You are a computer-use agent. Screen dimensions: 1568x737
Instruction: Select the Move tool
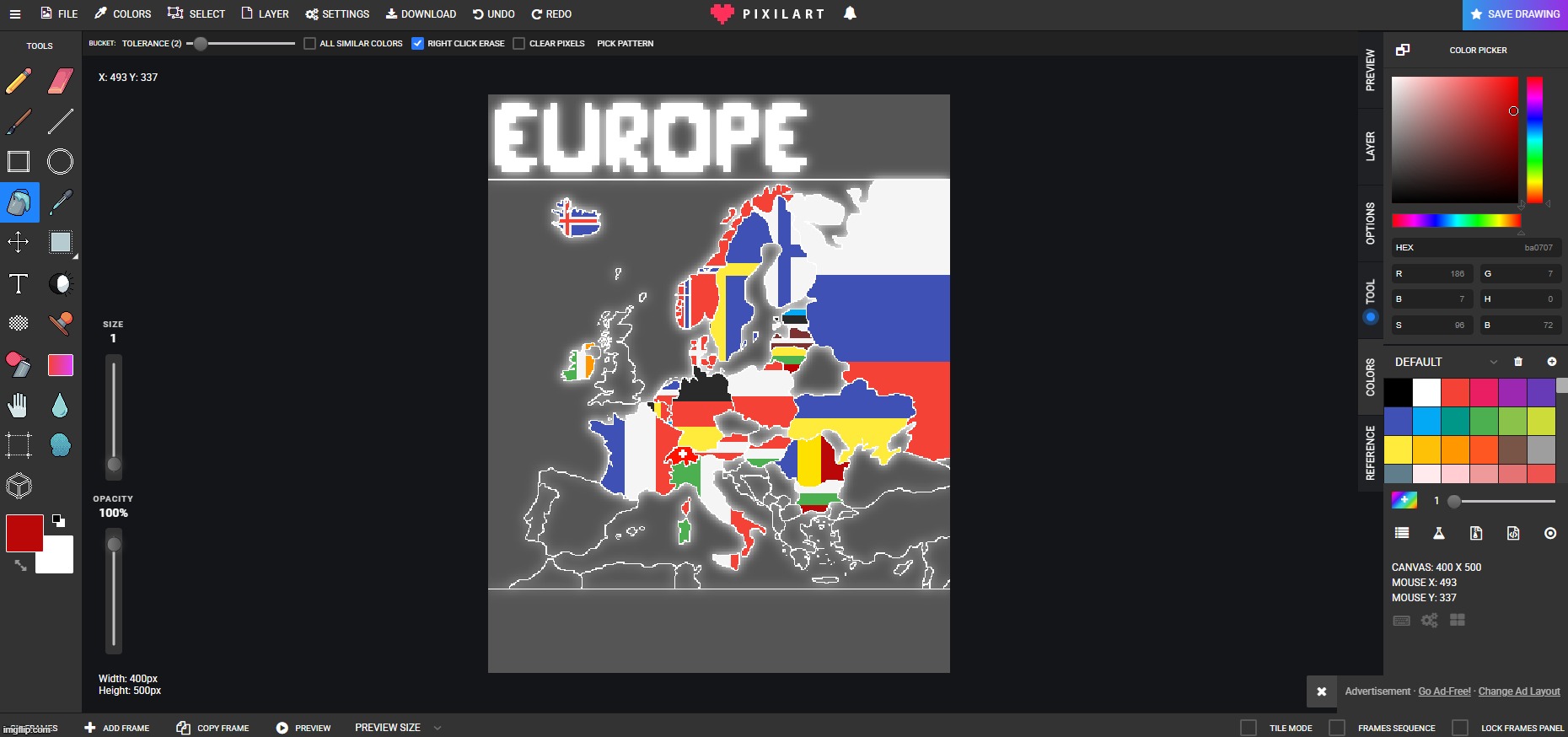[19, 243]
